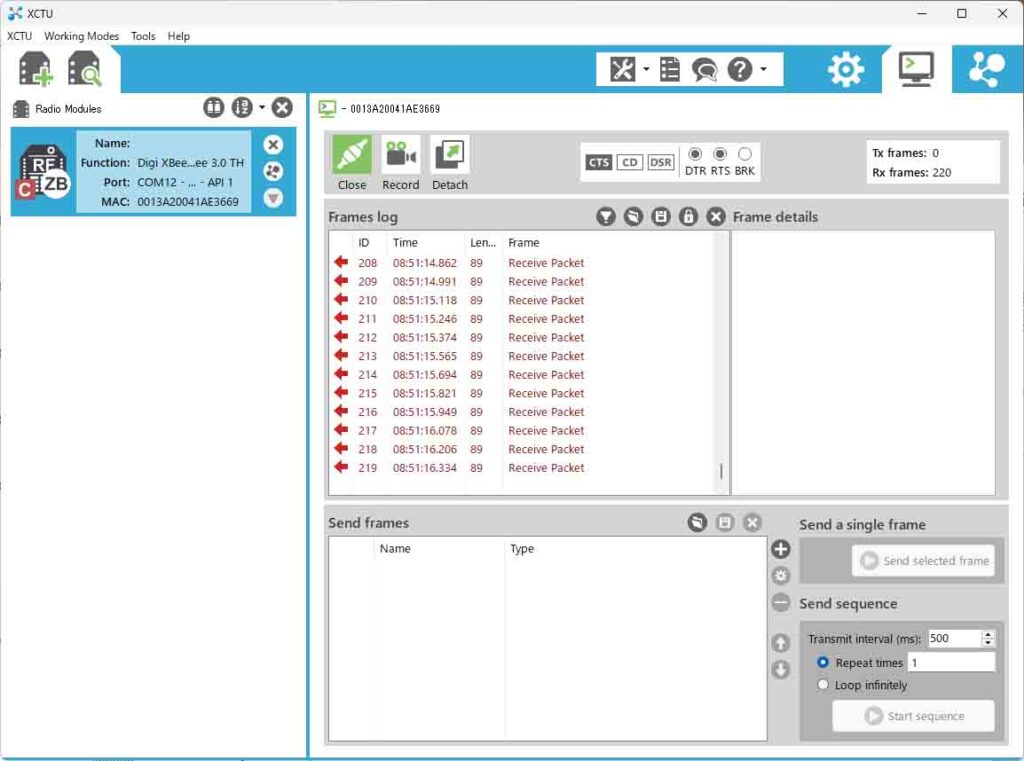Switch to Consoles working mode

coord(916,69)
